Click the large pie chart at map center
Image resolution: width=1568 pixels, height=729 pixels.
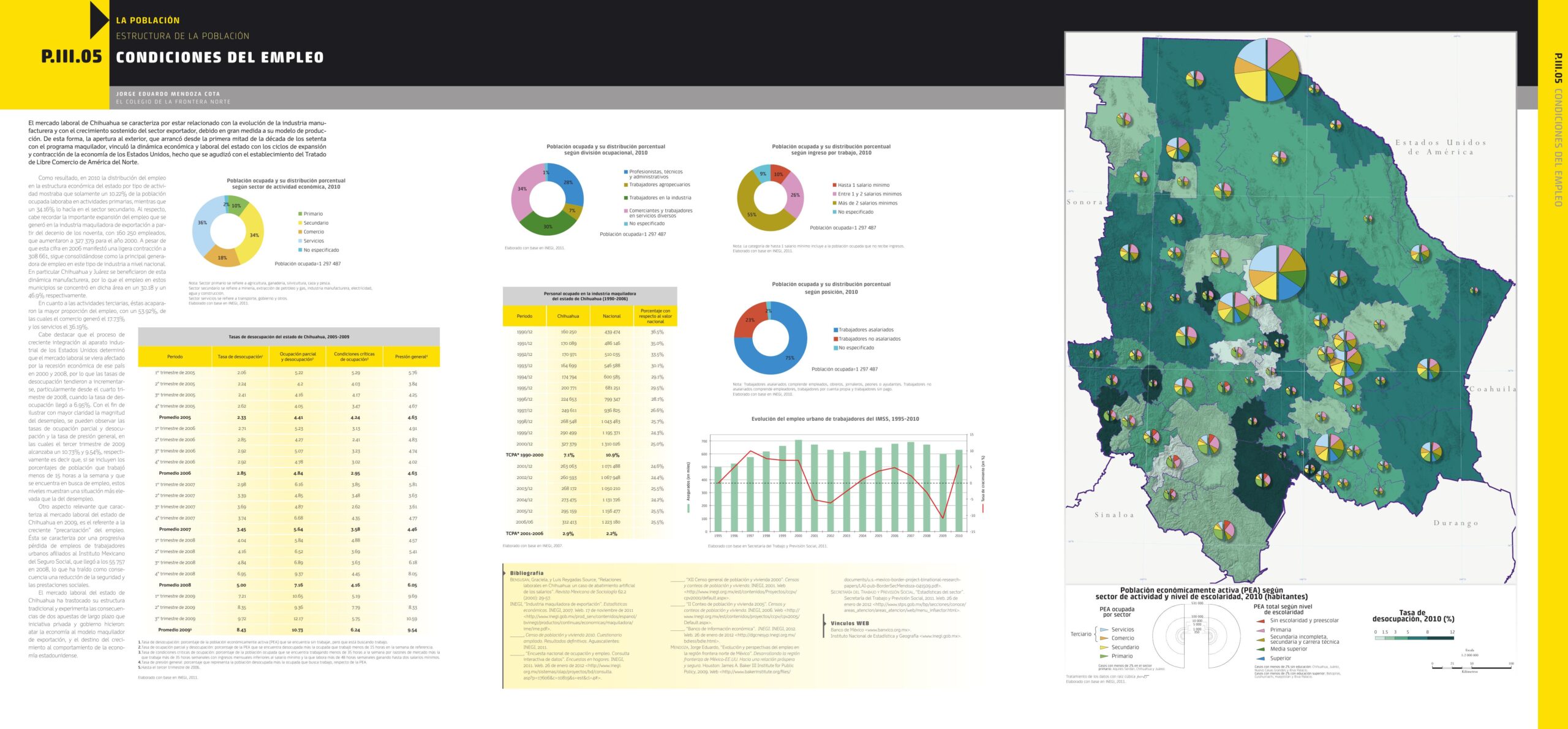[x=1277, y=273]
